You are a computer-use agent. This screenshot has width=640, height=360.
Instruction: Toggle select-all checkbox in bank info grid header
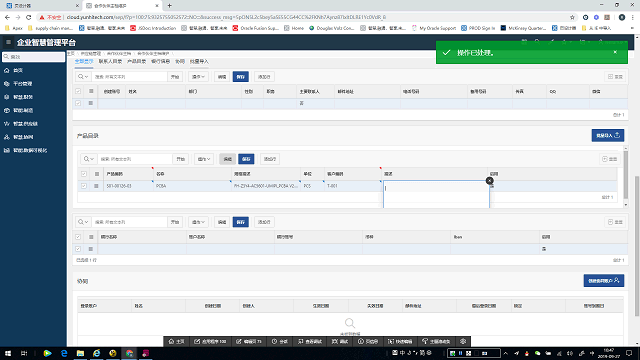78,237
